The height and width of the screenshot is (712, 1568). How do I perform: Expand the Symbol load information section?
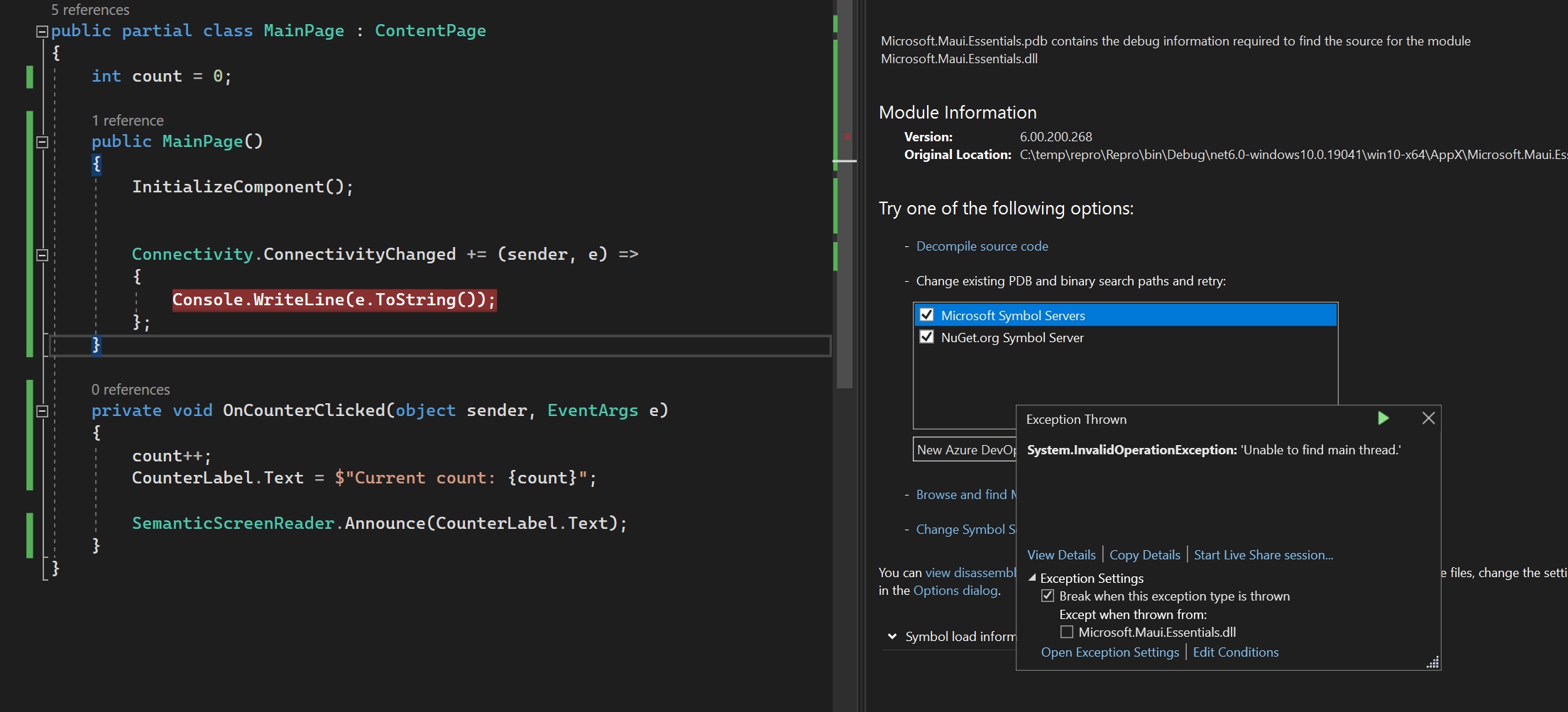[892, 636]
